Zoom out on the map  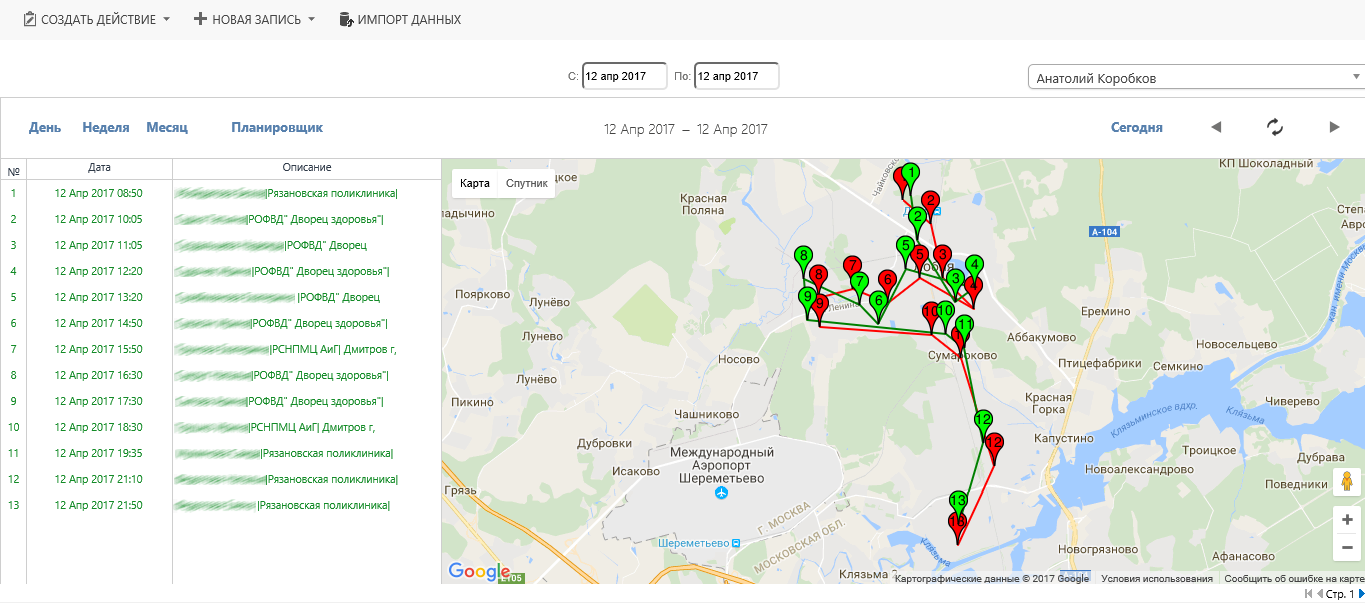coord(1347,547)
